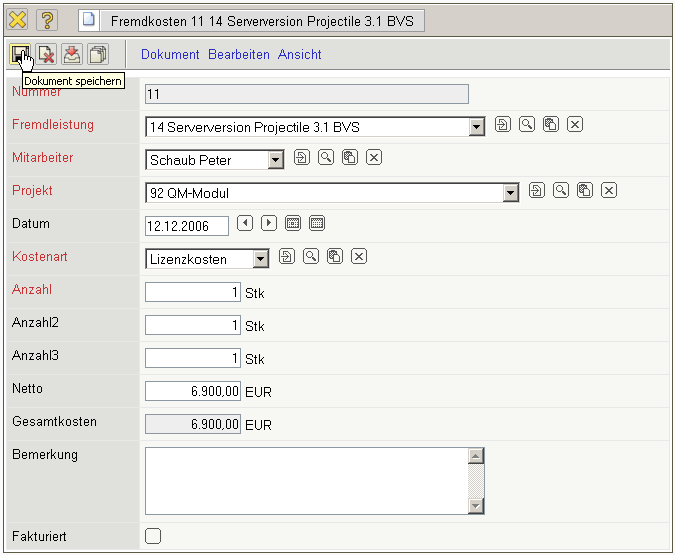Open the Ansicht menu

(x=300, y=55)
